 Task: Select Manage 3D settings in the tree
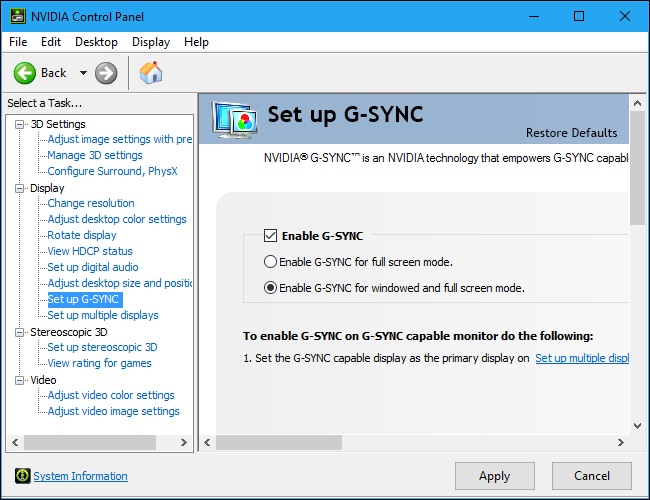tap(95, 155)
